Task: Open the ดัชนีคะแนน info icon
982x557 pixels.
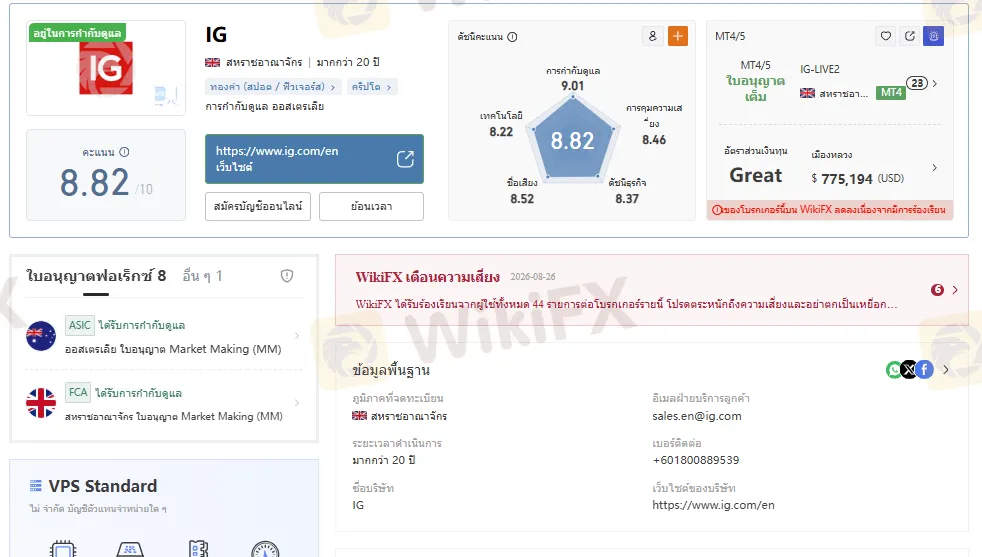Action: (512, 37)
